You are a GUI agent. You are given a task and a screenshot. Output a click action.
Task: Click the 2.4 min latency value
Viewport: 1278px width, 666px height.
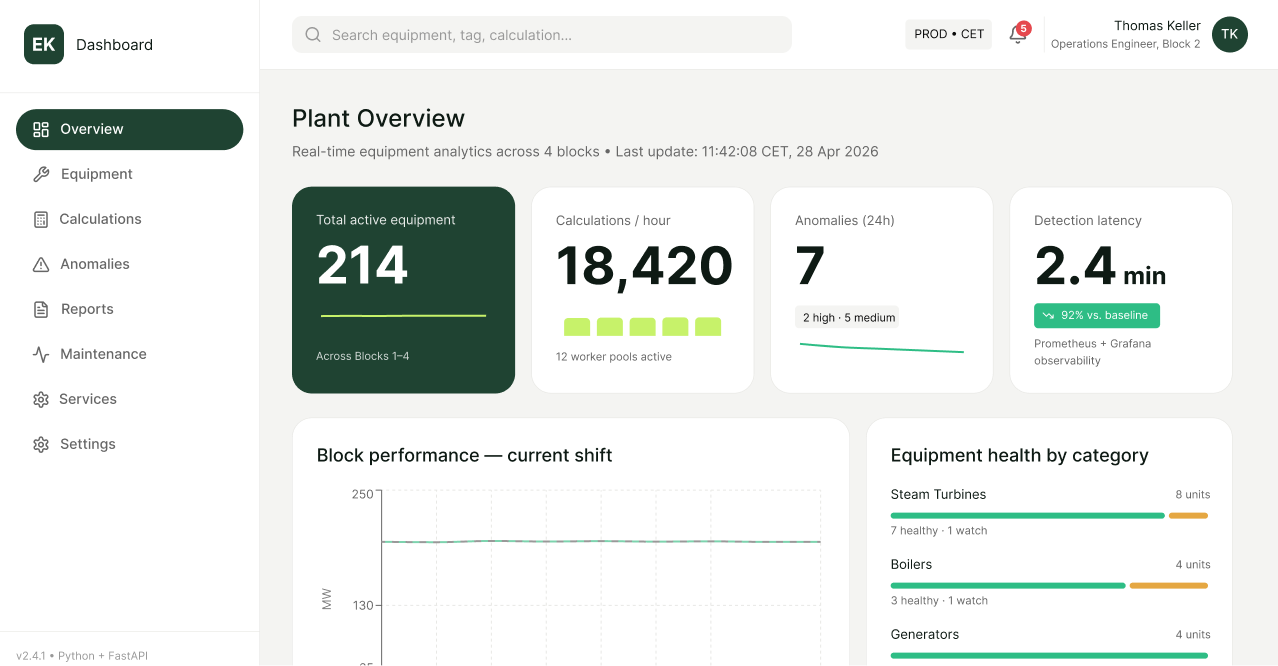coord(1100,267)
